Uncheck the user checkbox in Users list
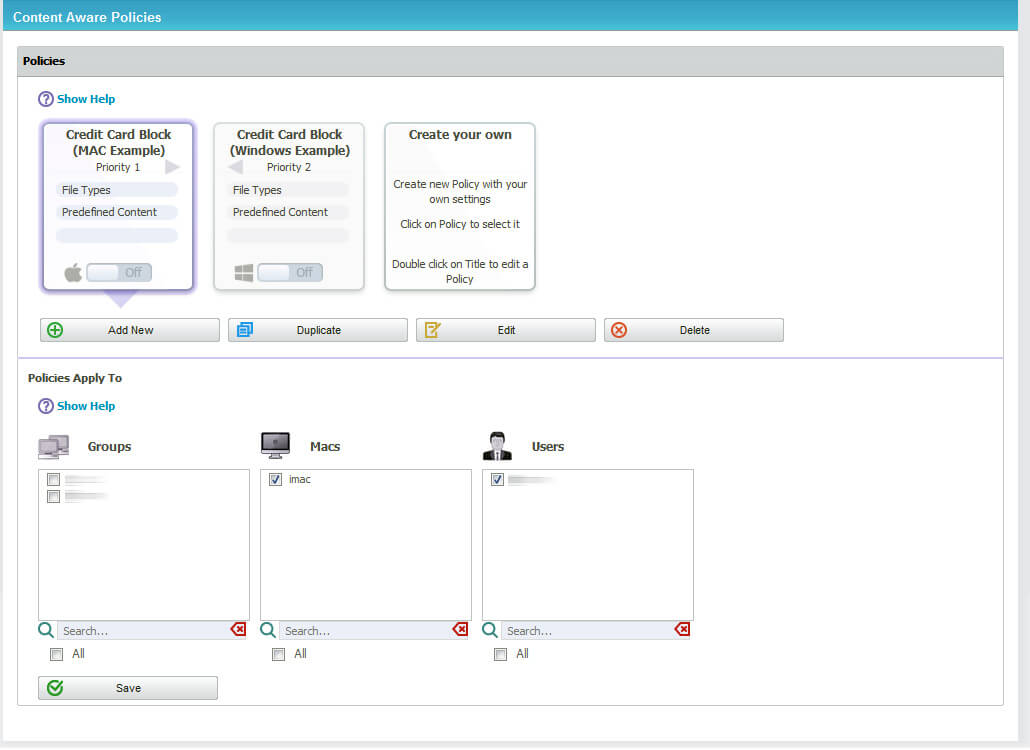 click(497, 480)
